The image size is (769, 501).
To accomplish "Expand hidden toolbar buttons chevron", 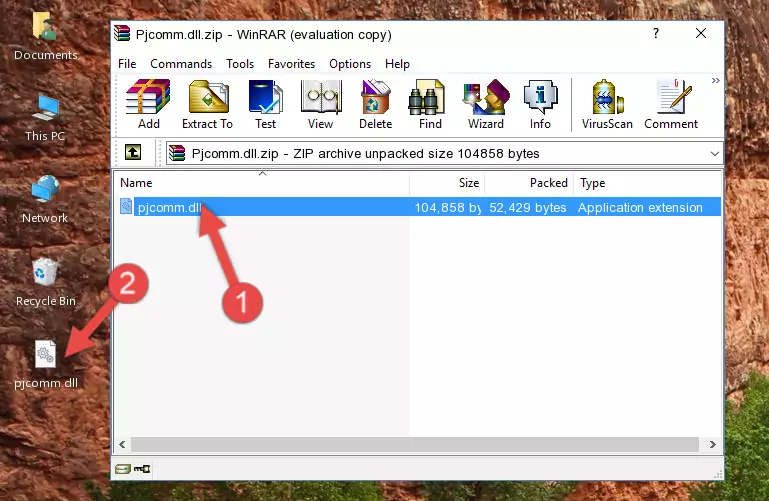I will 716,80.
